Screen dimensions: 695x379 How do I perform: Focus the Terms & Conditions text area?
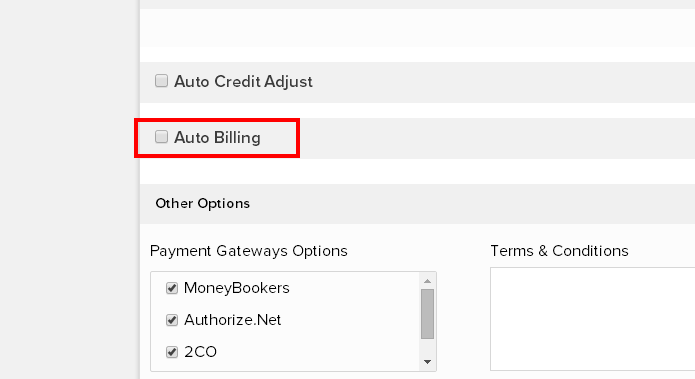click(x=593, y=319)
